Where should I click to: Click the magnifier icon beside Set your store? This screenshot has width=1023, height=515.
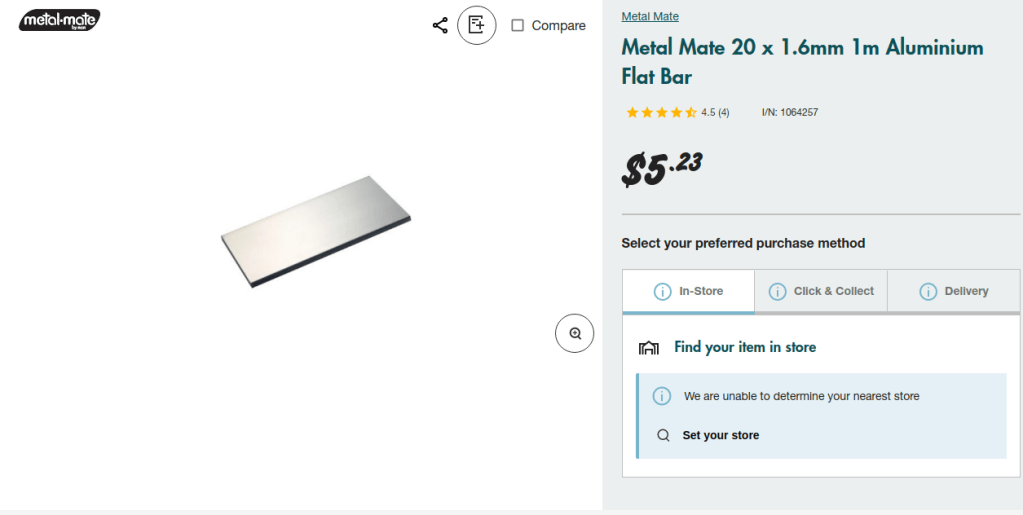coord(663,436)
